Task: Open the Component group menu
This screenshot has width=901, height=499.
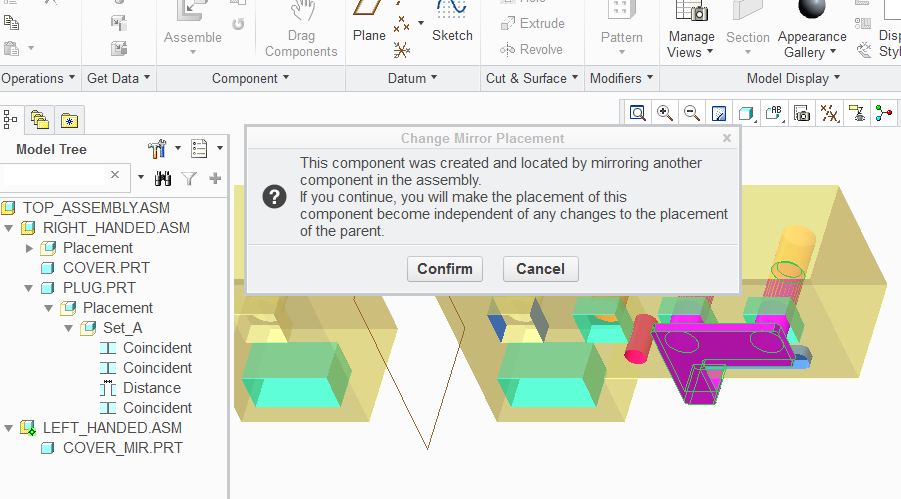Action: 250,78
